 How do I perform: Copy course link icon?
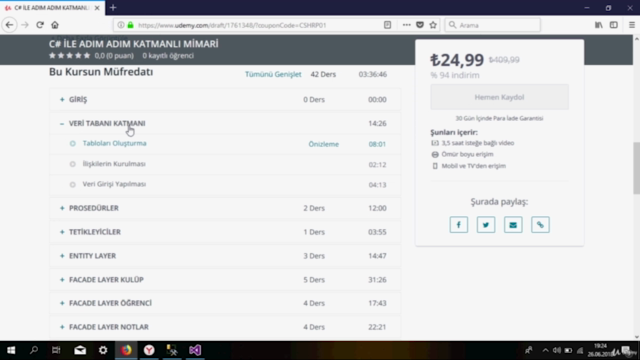540,224
